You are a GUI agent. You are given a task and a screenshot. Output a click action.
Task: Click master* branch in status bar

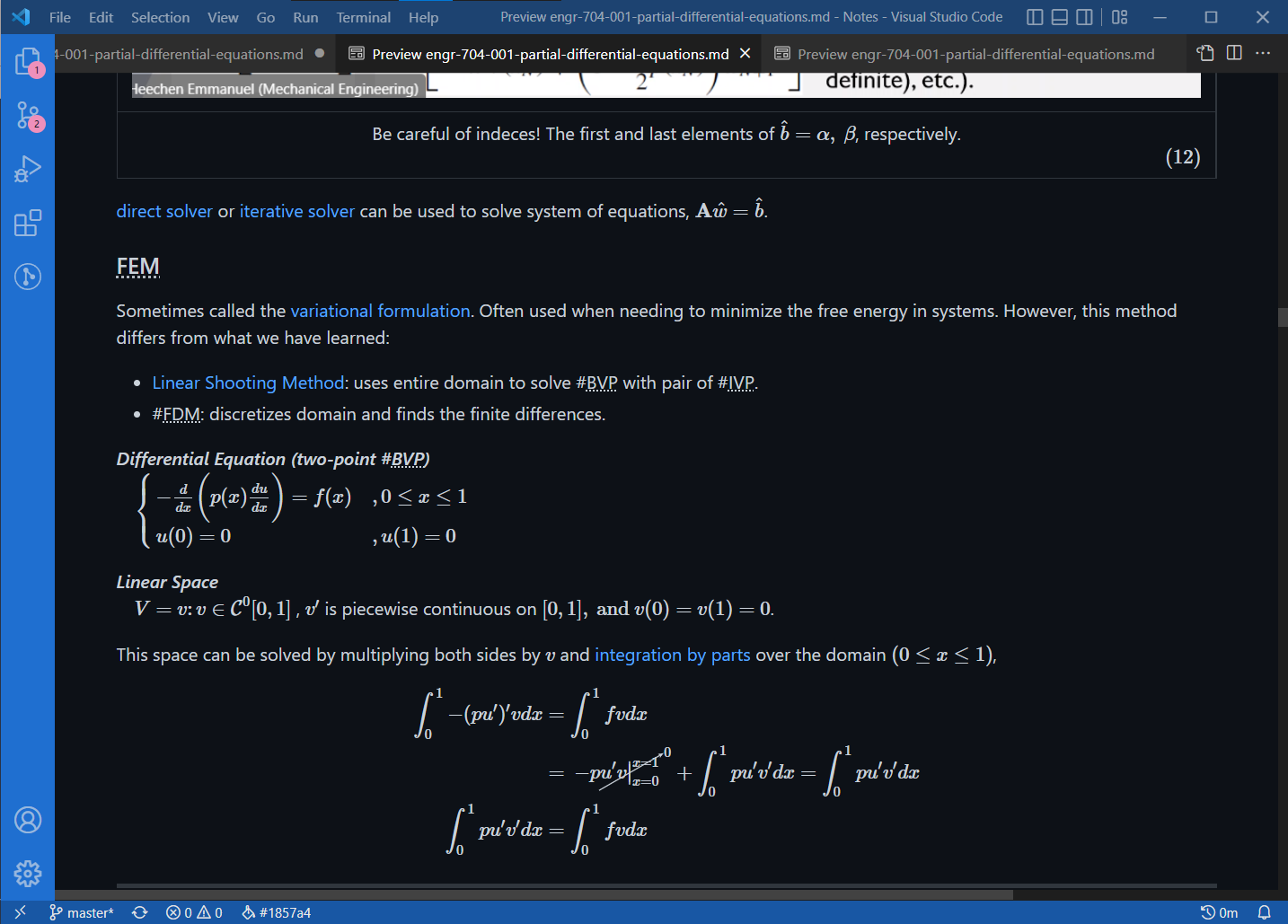(82, 912)
